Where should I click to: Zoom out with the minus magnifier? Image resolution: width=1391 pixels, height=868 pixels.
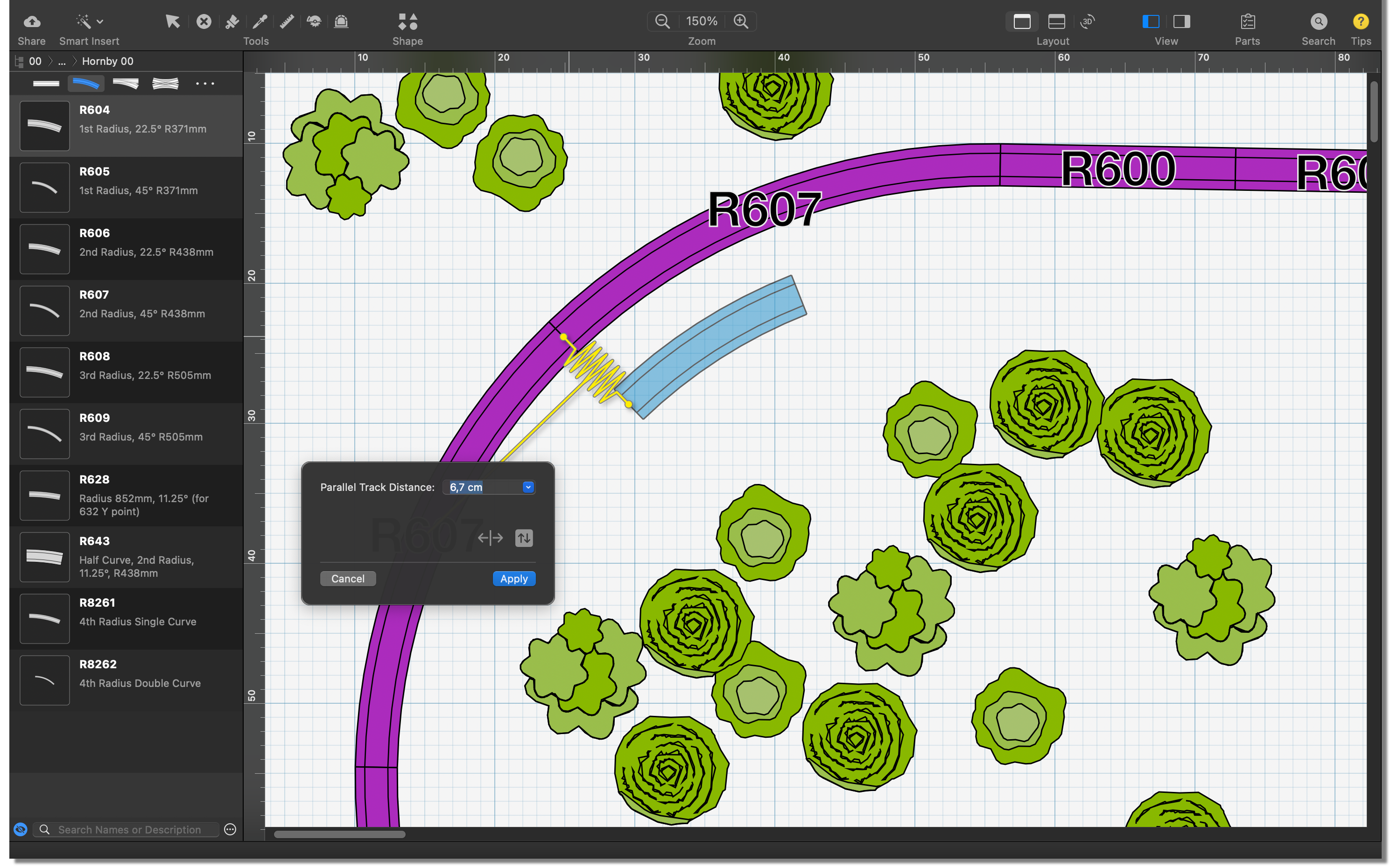click(x=662, y=22)
